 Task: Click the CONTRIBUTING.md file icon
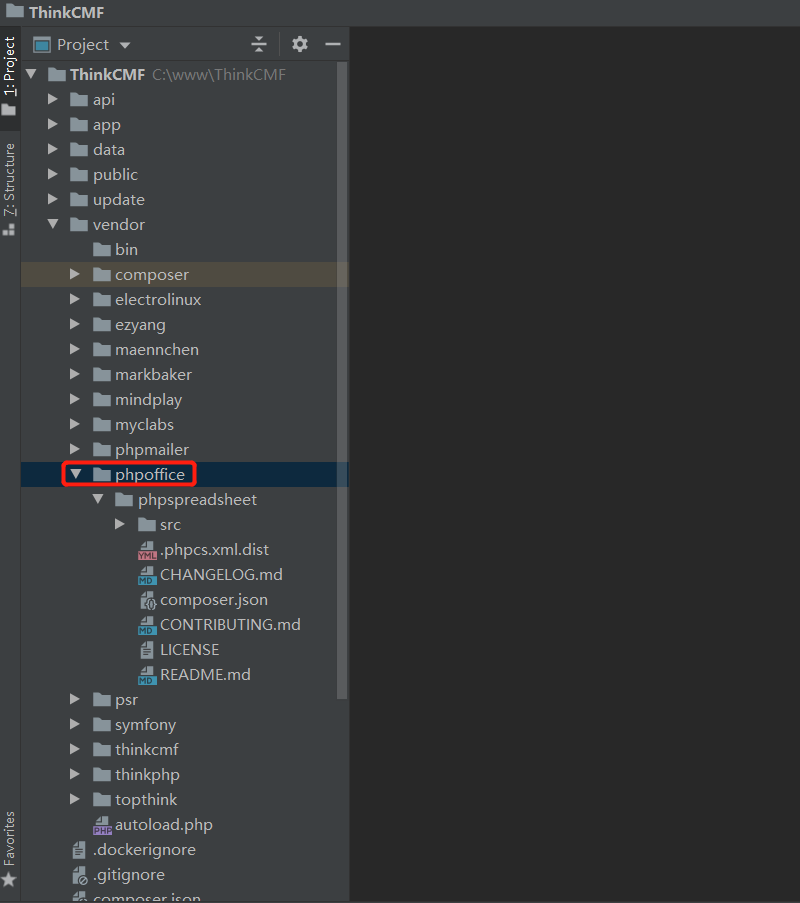(147, 625)
